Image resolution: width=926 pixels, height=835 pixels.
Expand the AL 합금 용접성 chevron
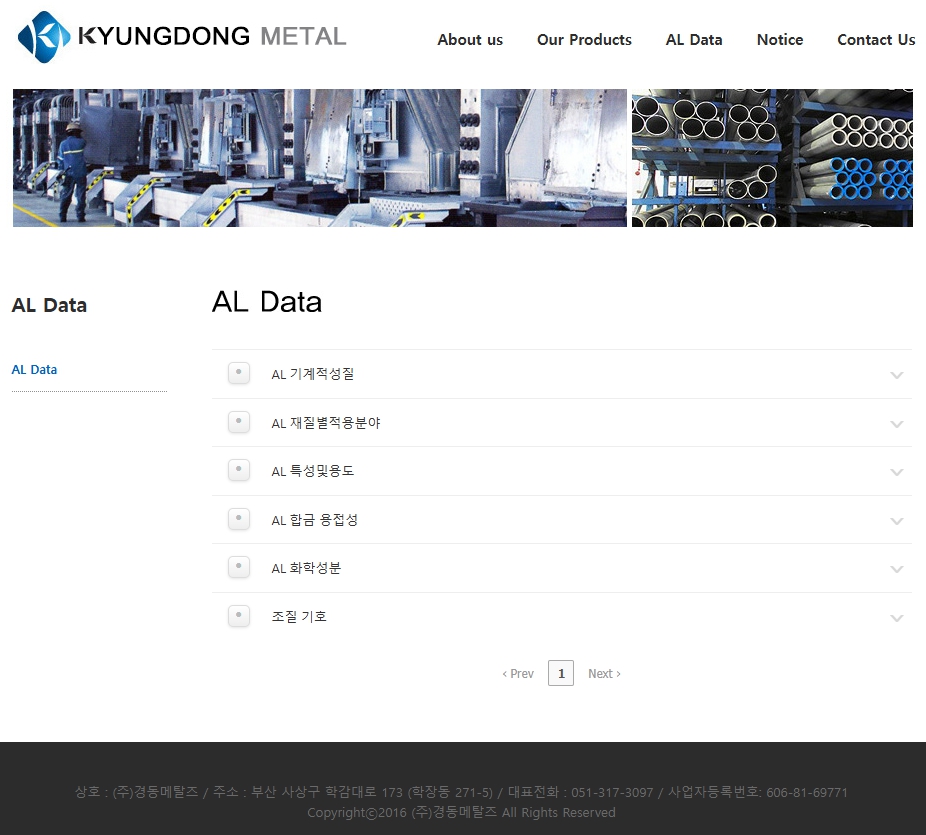[896, 521]
